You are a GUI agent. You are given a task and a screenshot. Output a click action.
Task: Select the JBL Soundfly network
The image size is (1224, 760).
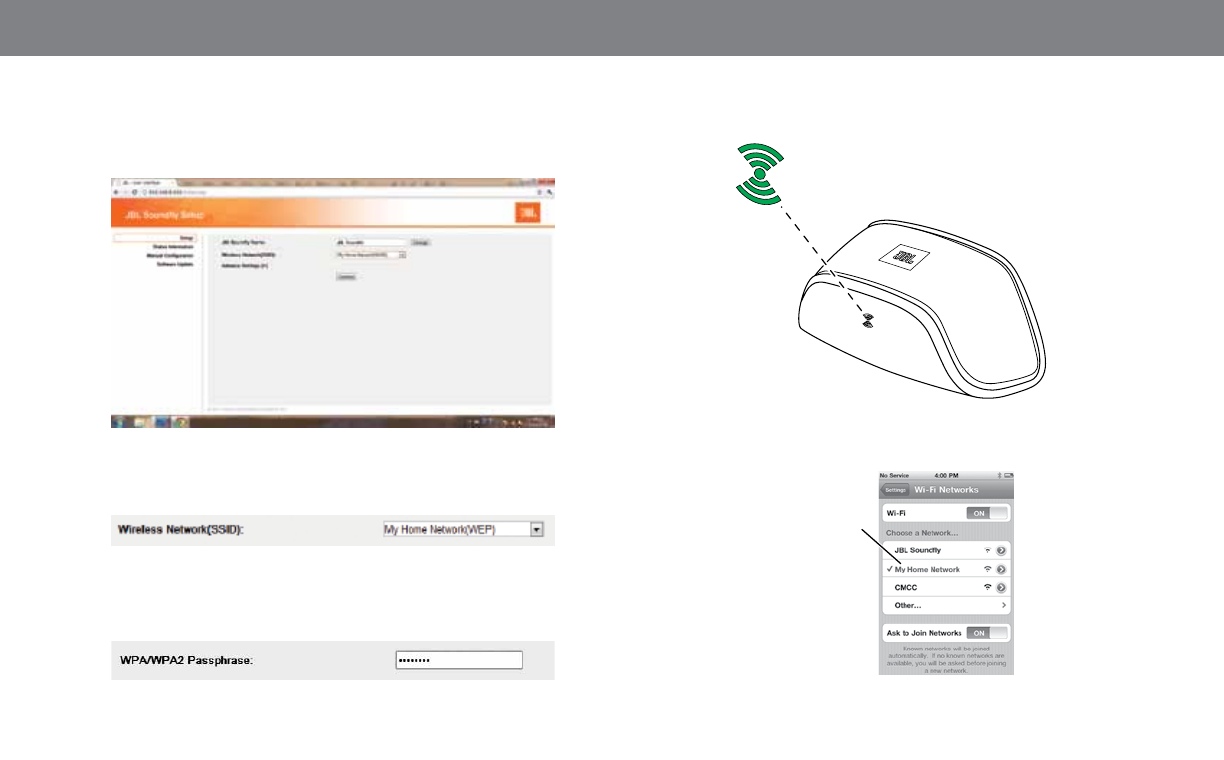click(945, 551)
